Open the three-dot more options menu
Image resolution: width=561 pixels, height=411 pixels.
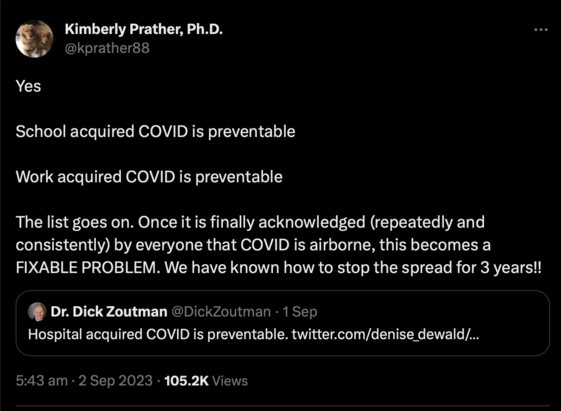[541, 30]
